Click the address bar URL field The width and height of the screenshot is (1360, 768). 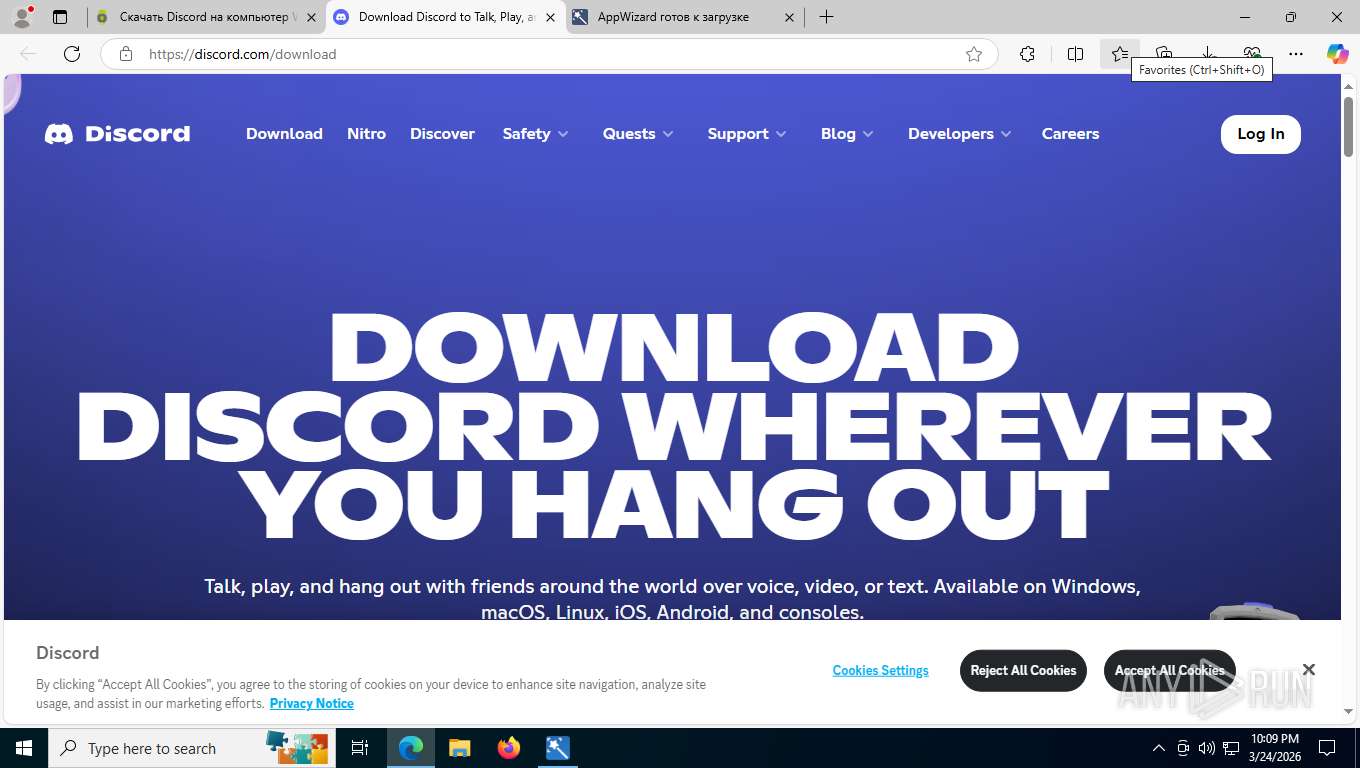550,54
